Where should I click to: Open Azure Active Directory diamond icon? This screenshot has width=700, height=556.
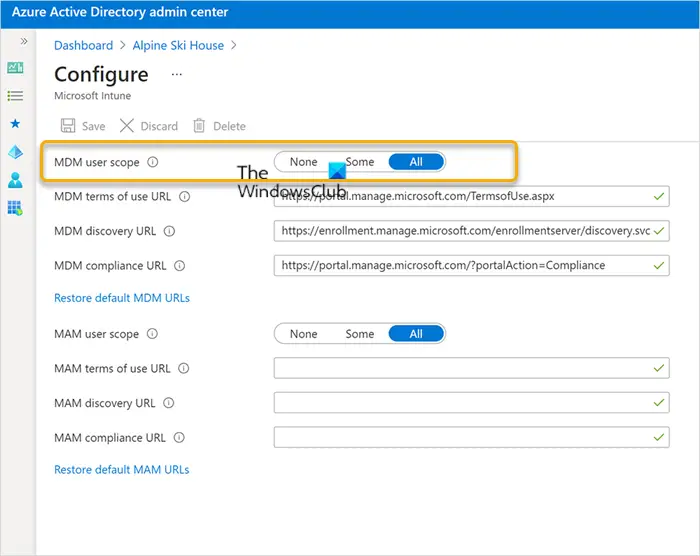tap(15, 152)
